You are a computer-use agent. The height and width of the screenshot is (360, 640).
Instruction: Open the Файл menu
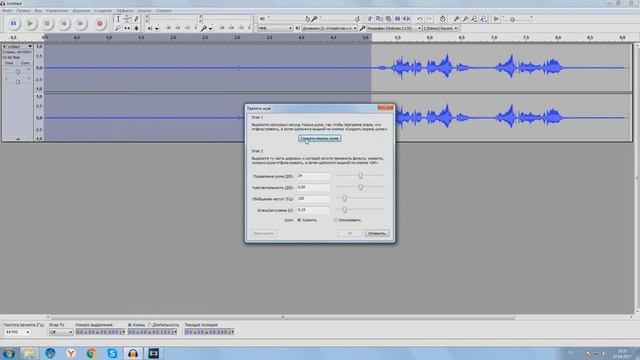point(7,11)
